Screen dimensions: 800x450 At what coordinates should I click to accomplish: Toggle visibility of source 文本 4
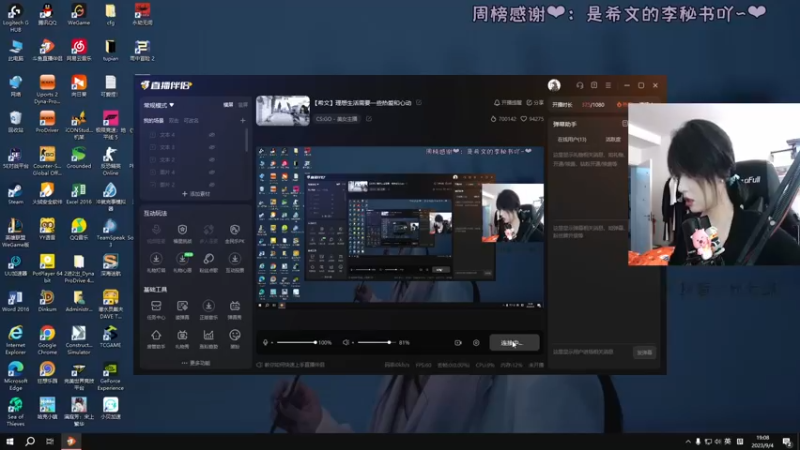212,135
